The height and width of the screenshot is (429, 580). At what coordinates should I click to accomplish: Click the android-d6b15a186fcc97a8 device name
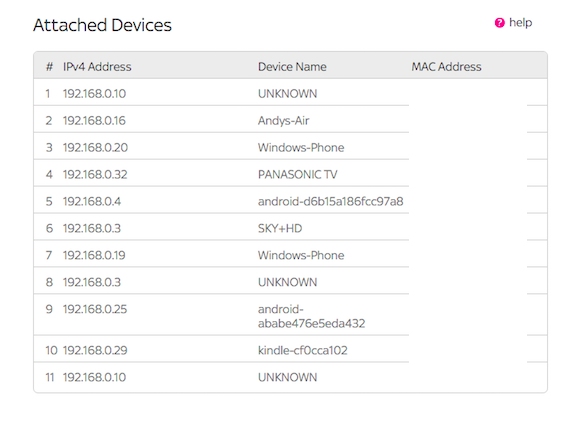pyautogui.click(x=330, y=202)
